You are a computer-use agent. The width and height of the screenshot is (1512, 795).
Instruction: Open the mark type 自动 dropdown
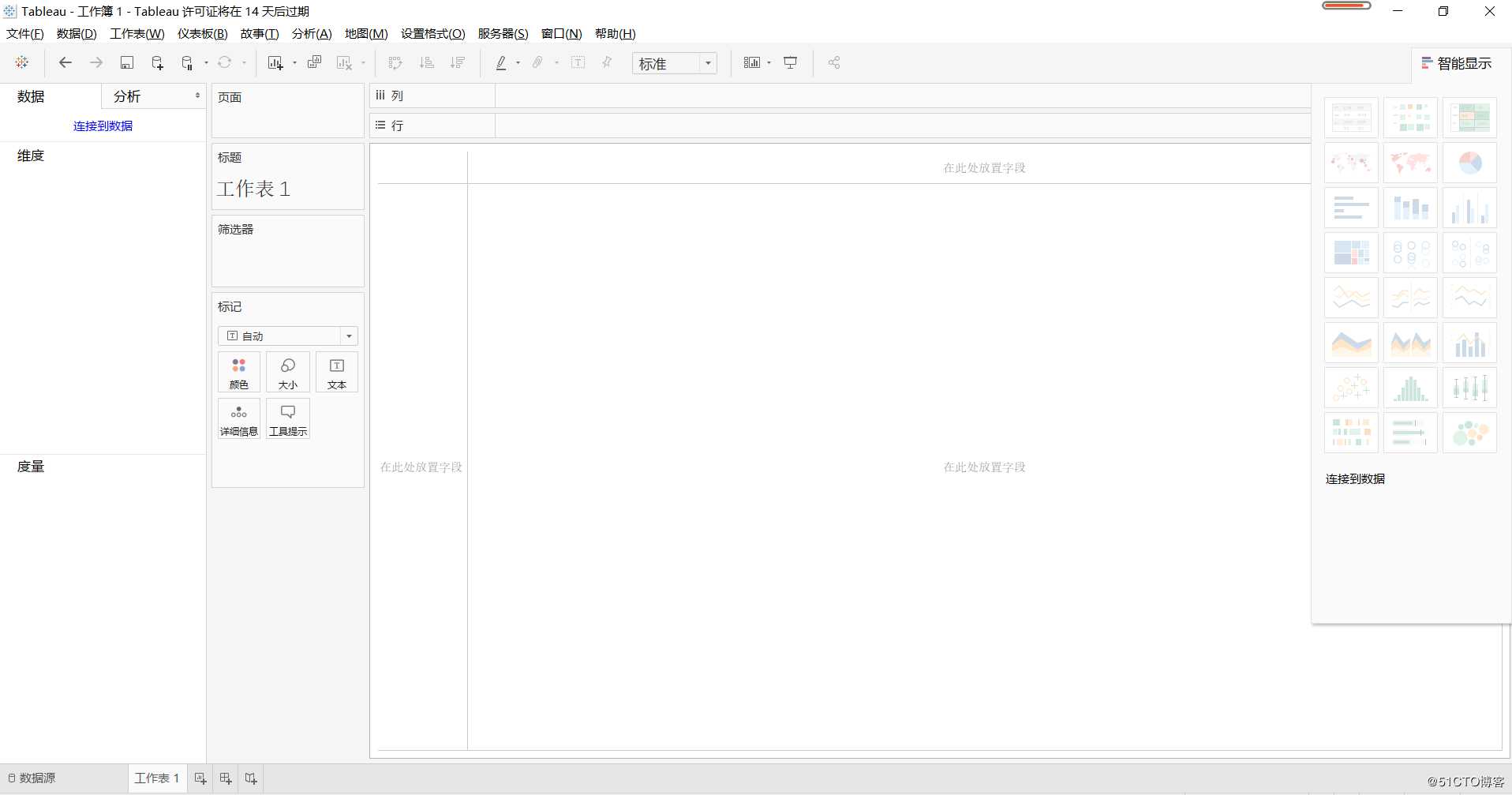[x=288, y=336]
